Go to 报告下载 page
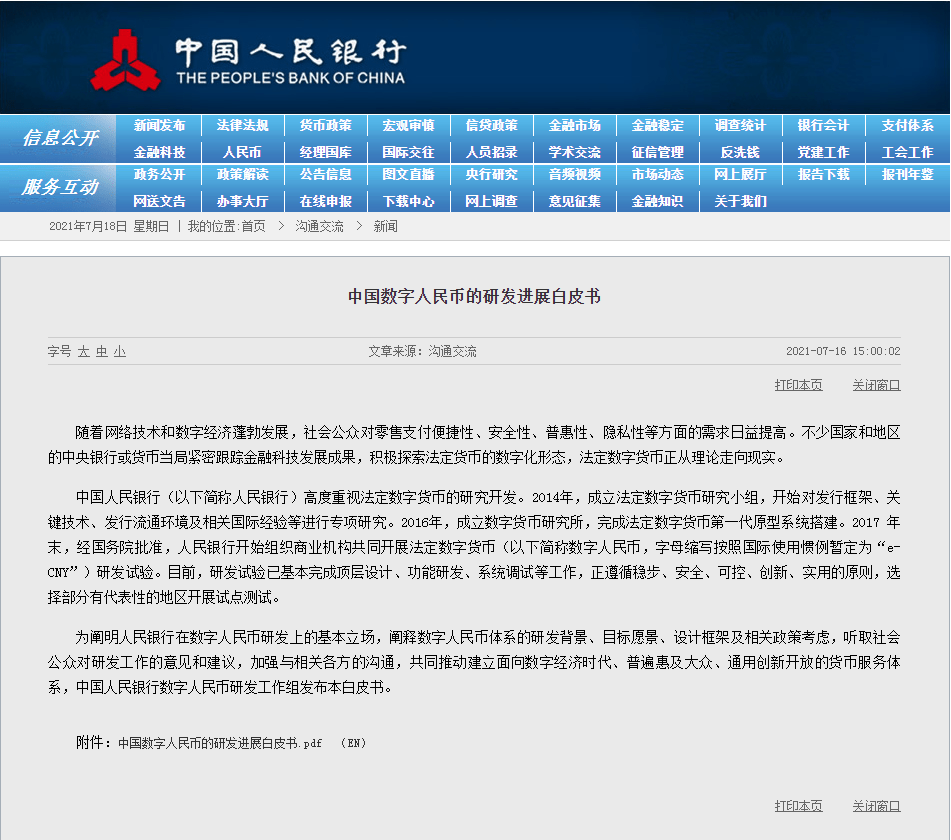 pos(823,175)
